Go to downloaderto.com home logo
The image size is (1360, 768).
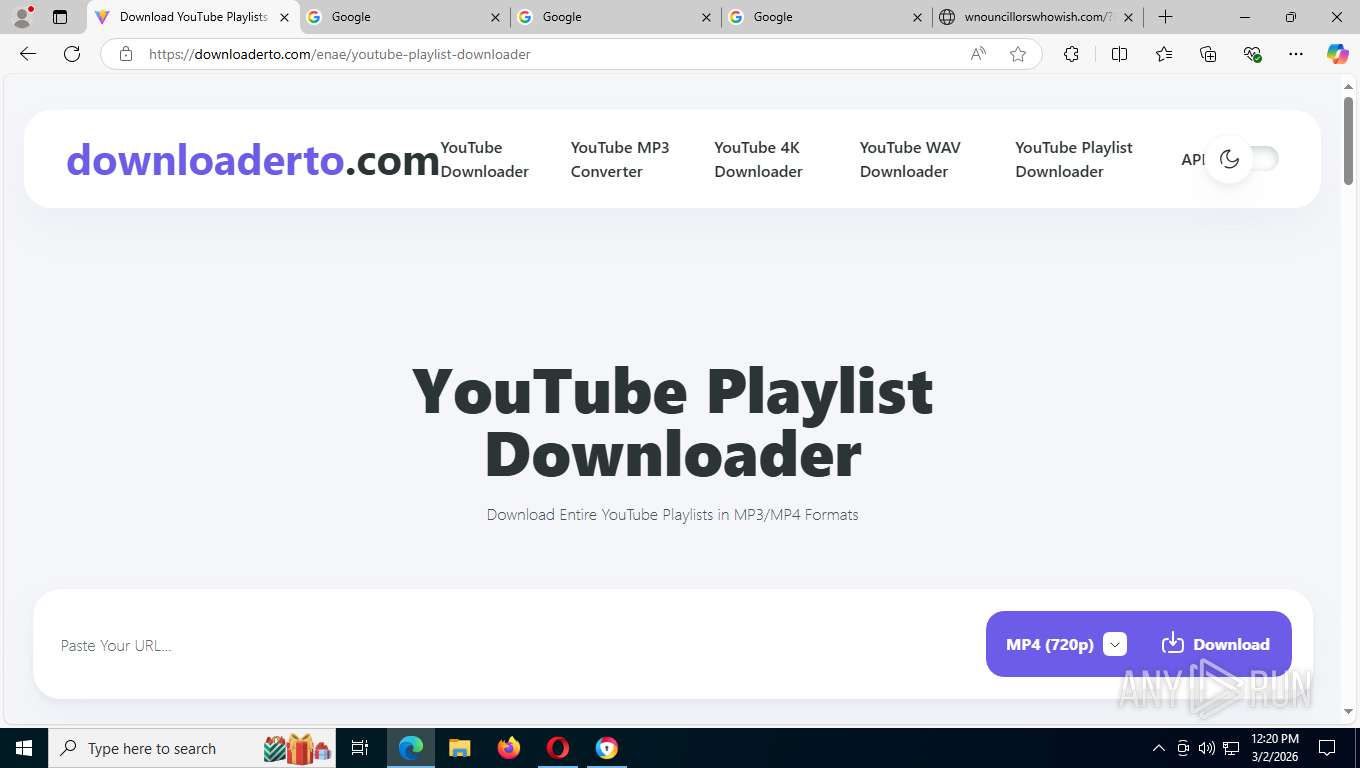253,160
